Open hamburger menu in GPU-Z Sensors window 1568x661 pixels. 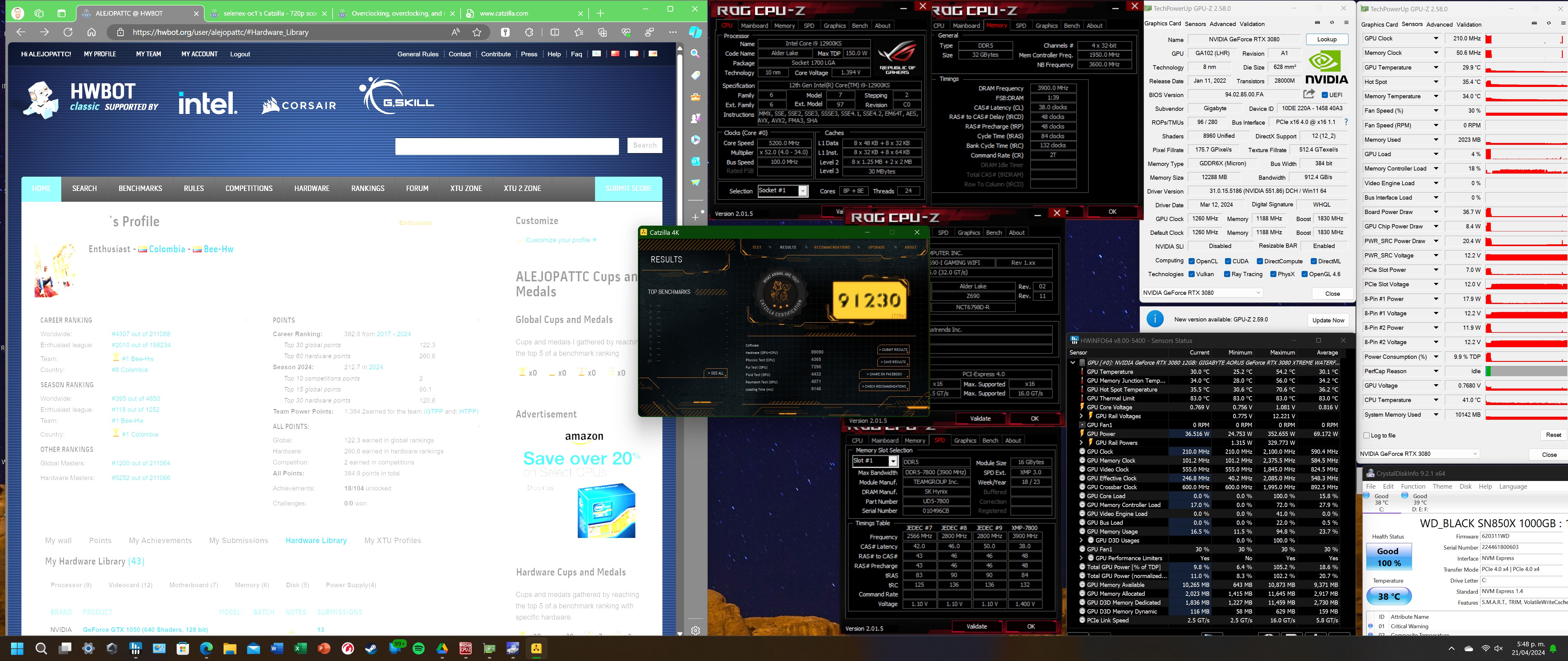(x=1564, y=23)
